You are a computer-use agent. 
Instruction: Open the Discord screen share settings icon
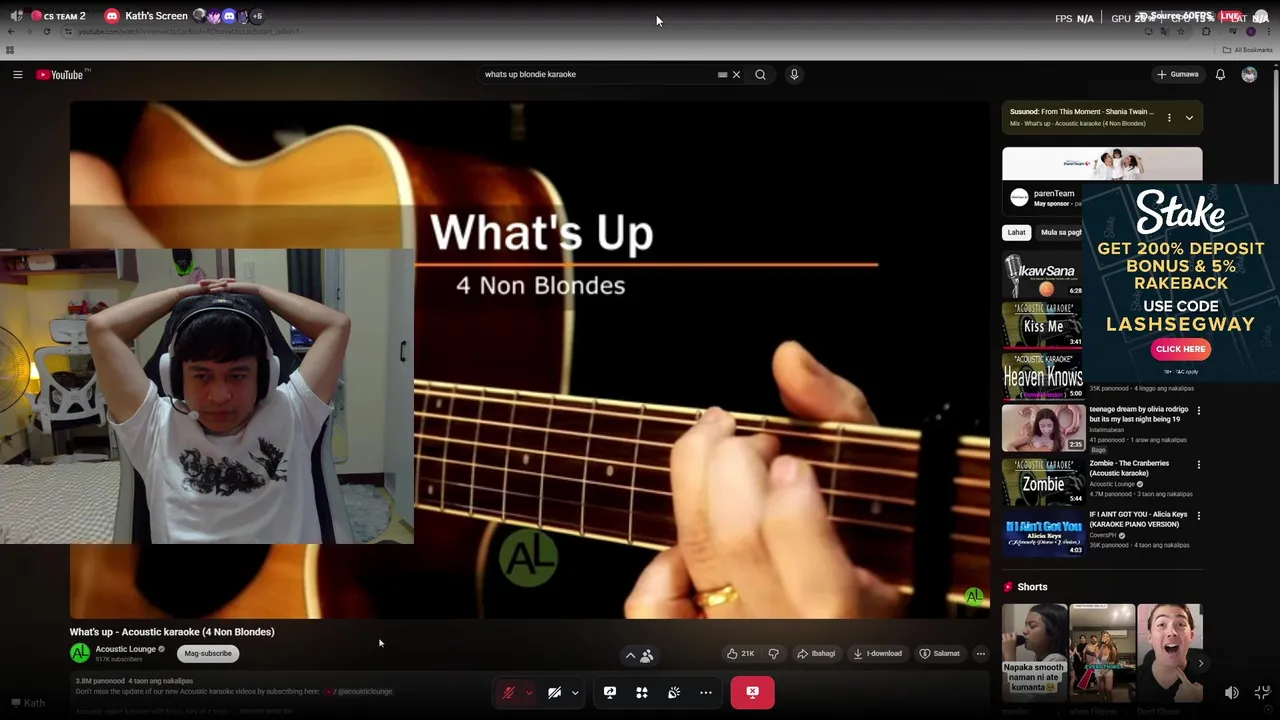[x=610, y=692]
